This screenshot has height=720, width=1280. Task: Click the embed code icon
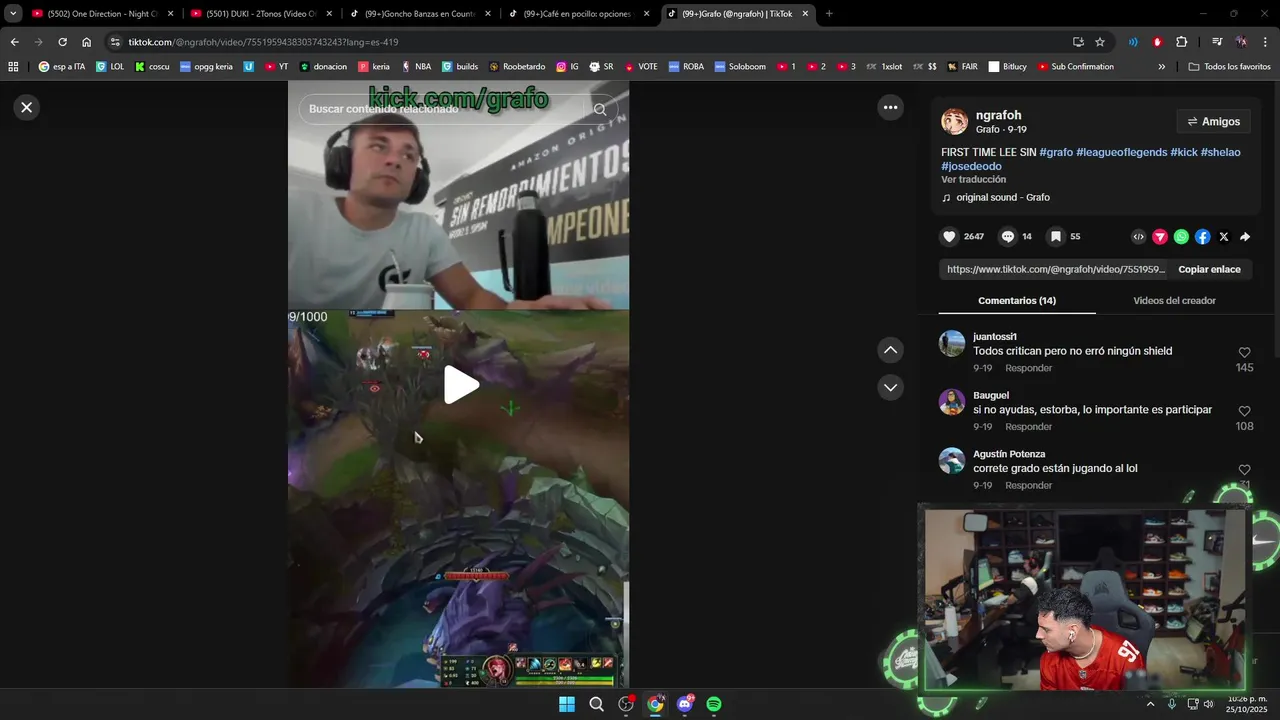click(x=1138, y=237)
